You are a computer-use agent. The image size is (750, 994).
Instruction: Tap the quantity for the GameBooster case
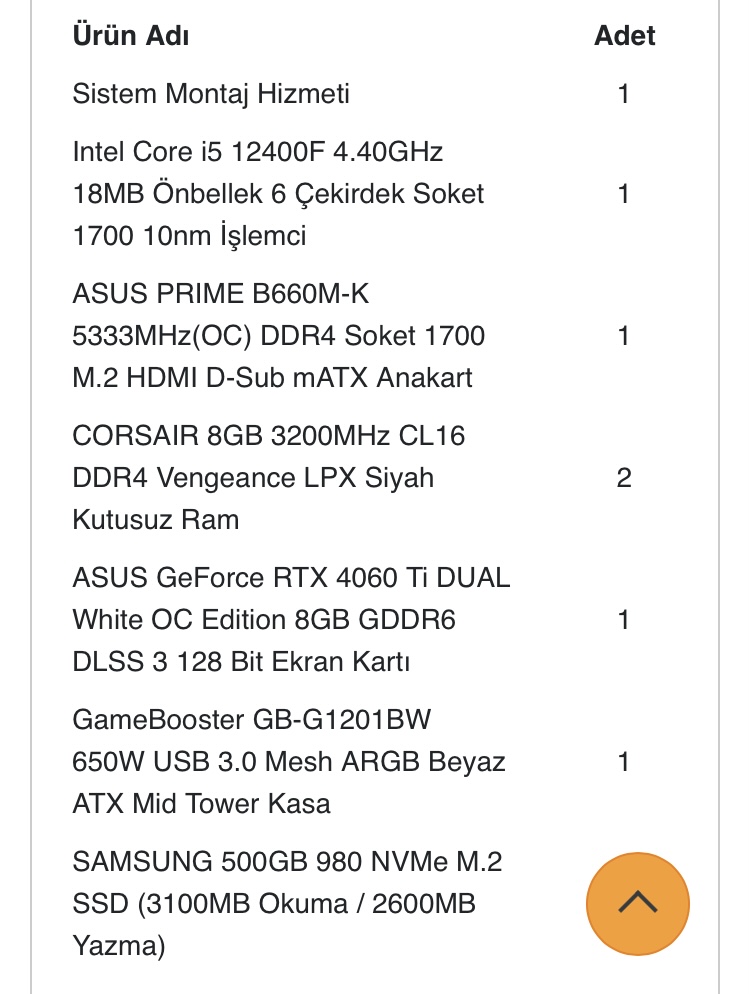624,762
